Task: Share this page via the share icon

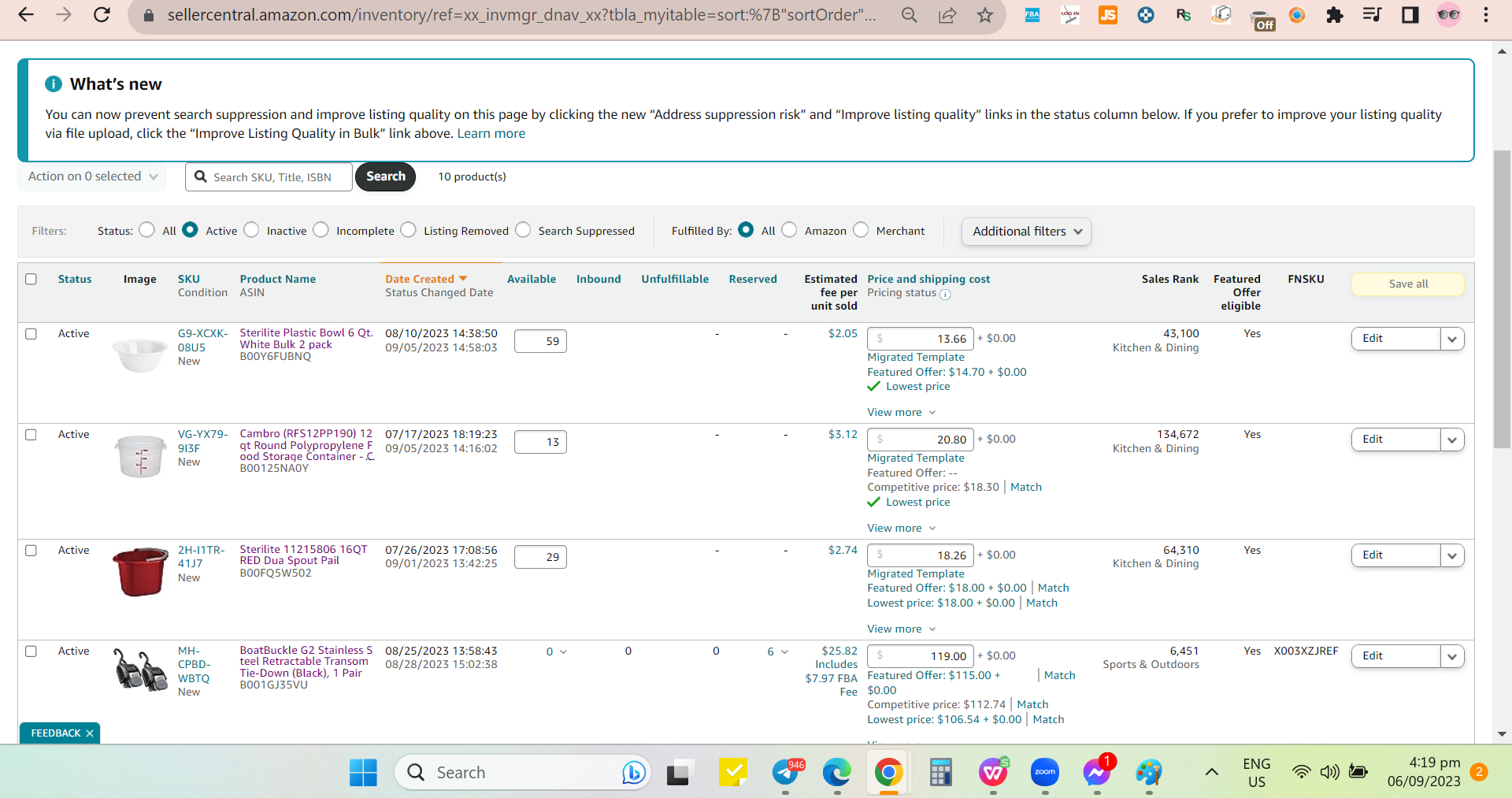Action: (947, 15)
